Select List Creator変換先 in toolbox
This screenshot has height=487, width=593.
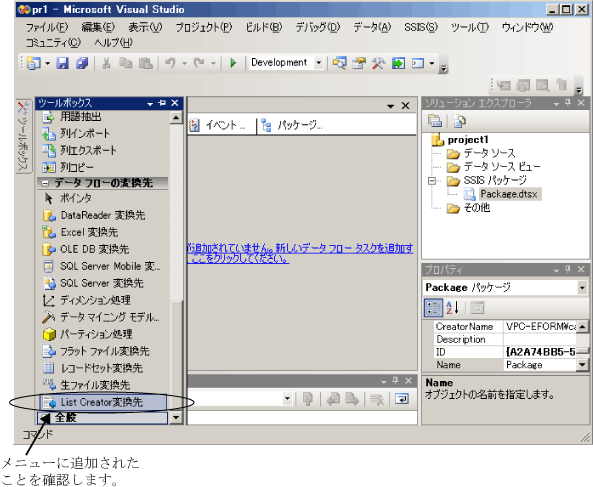[x=103, y=402]
